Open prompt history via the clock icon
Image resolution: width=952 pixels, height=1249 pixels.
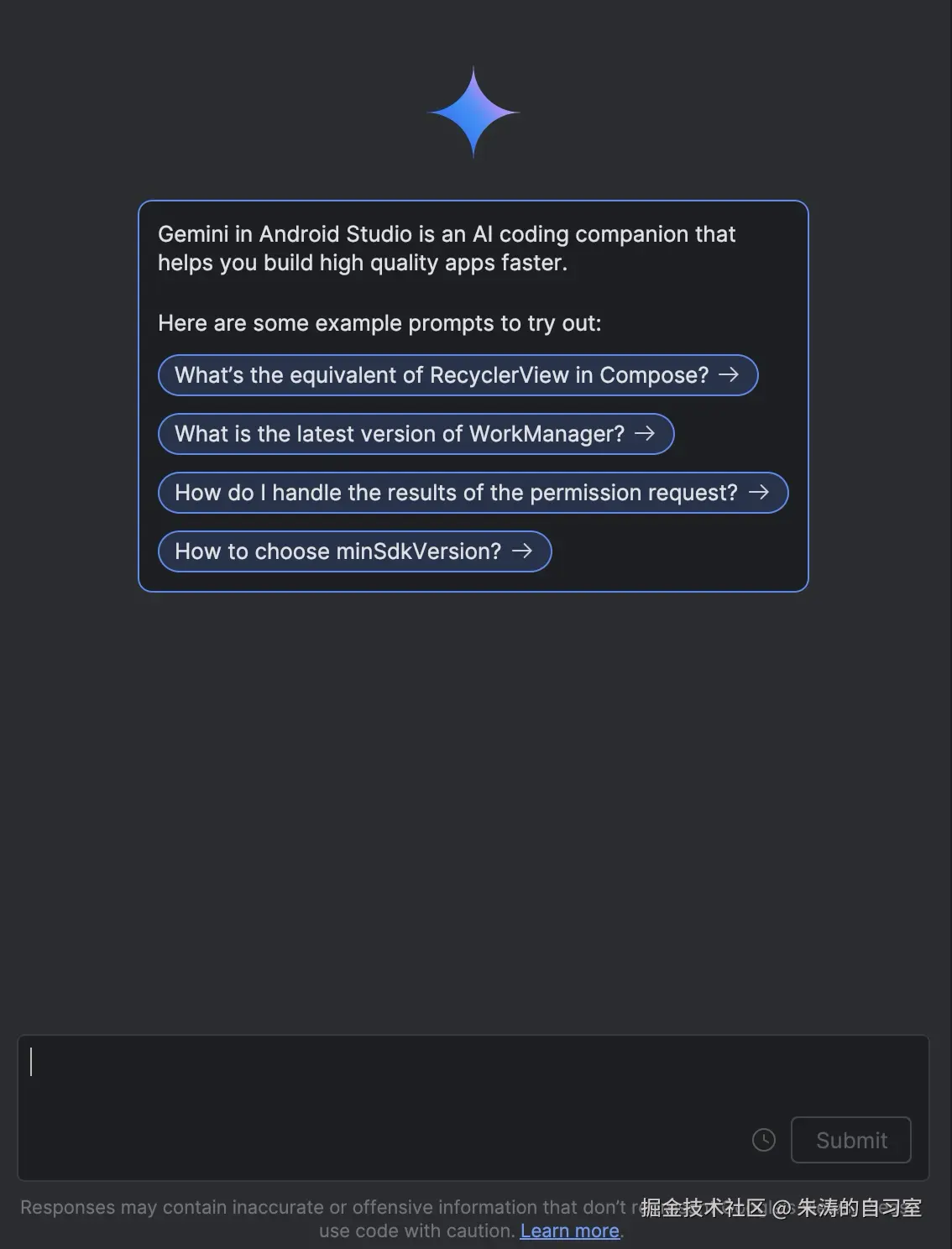pyautogui.click(x=764, y=1140)
